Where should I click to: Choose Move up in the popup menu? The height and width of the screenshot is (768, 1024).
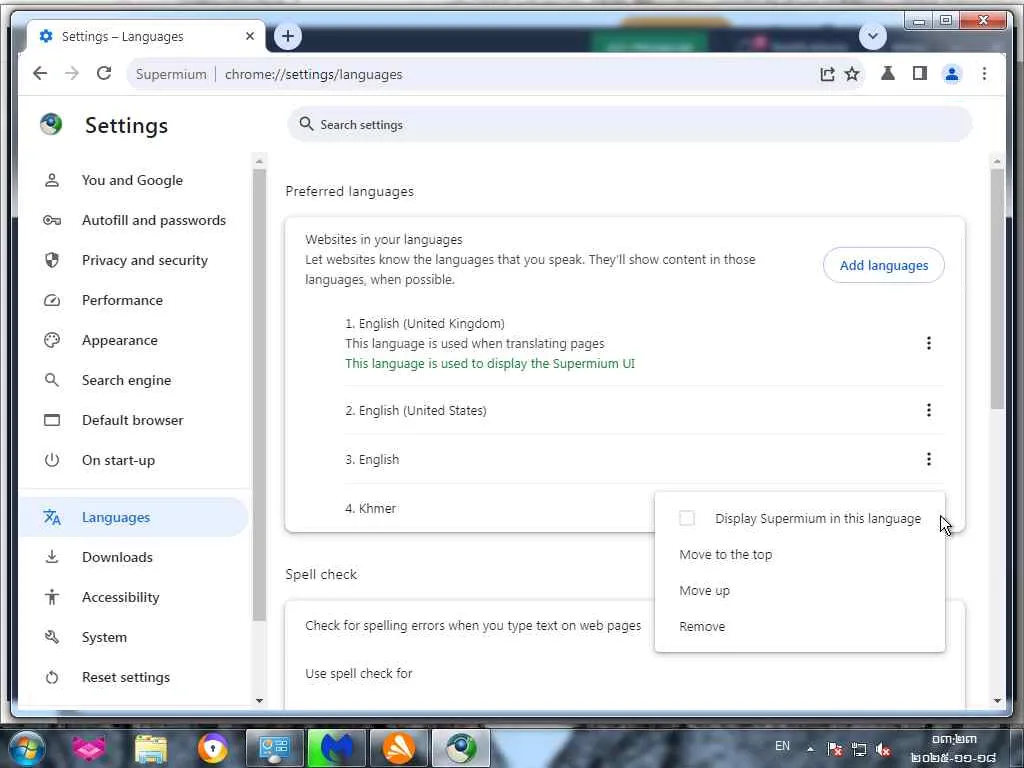point(799,590)
